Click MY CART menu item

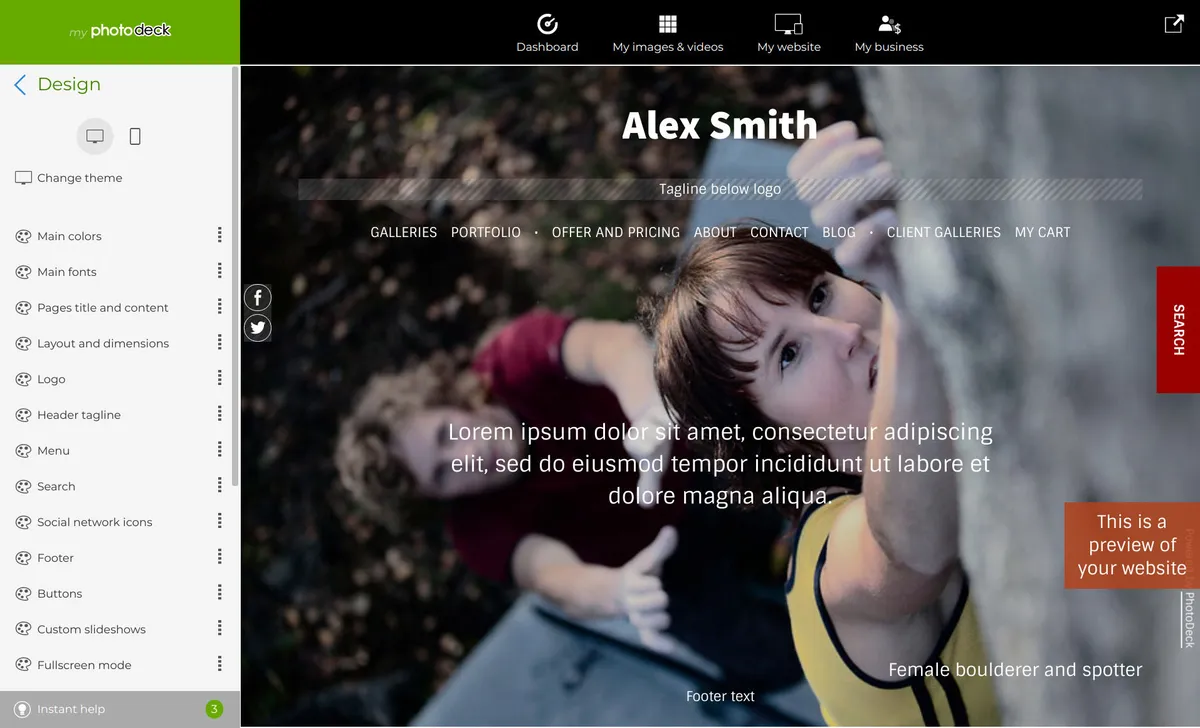click(x=1042, y=232)
